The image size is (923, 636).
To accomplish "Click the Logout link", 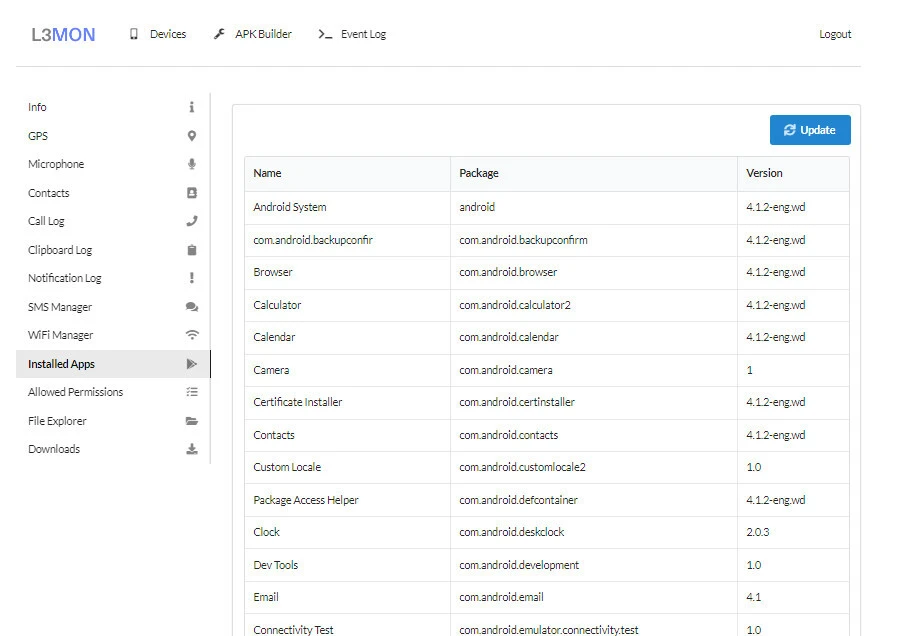I will (835, 34).
